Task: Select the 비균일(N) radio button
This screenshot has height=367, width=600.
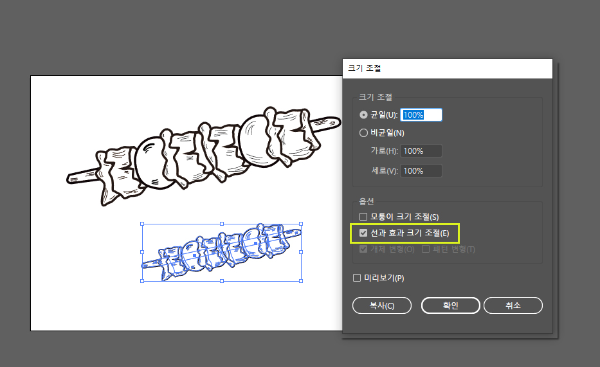Action: pyautogui.click(x=363, y=133)
